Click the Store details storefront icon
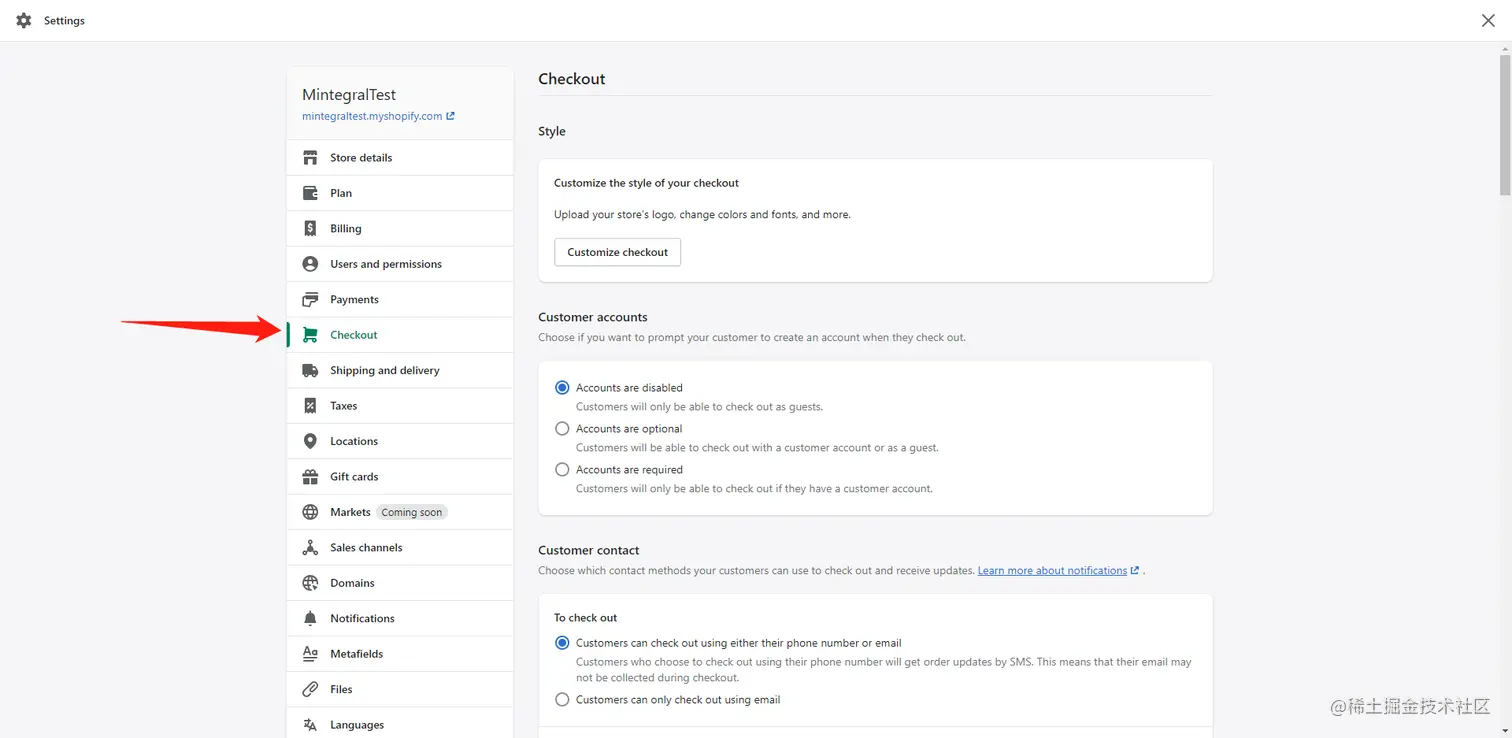Screen dimensions: 1512x738 click(310, 158)
